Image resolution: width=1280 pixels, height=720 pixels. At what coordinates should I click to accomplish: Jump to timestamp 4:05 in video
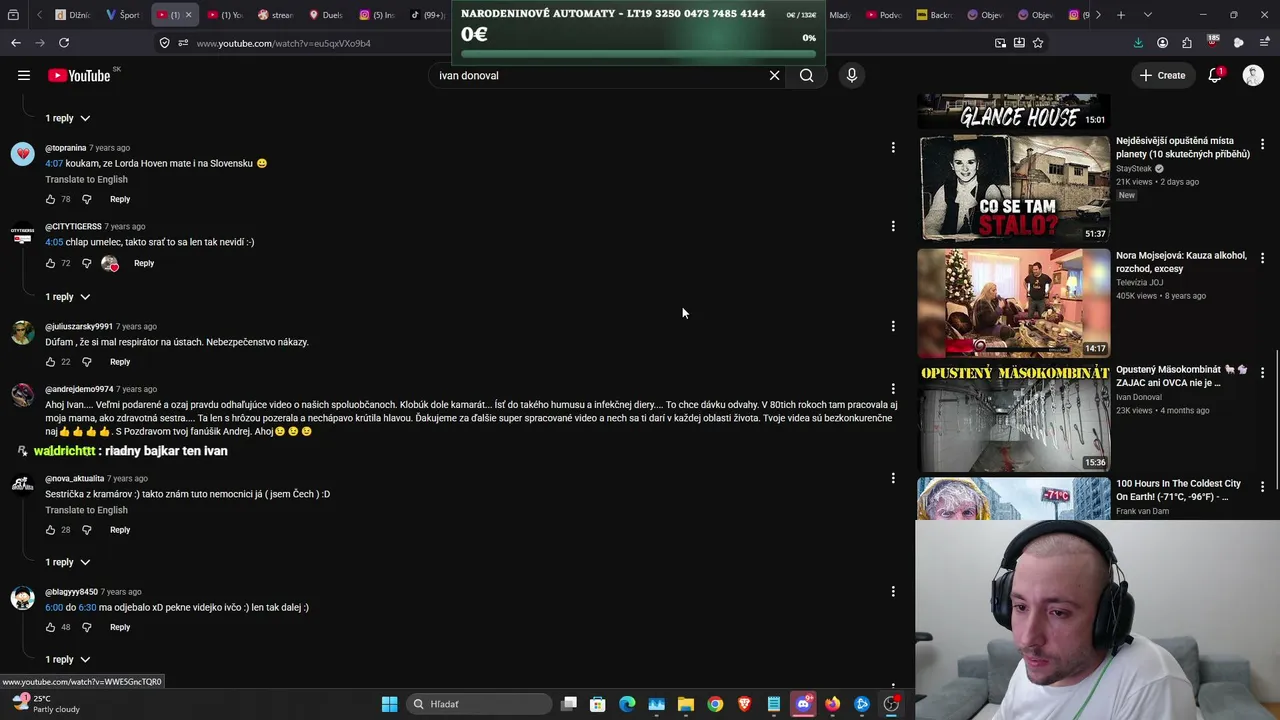pyautogui.click(x=54, y=242)
